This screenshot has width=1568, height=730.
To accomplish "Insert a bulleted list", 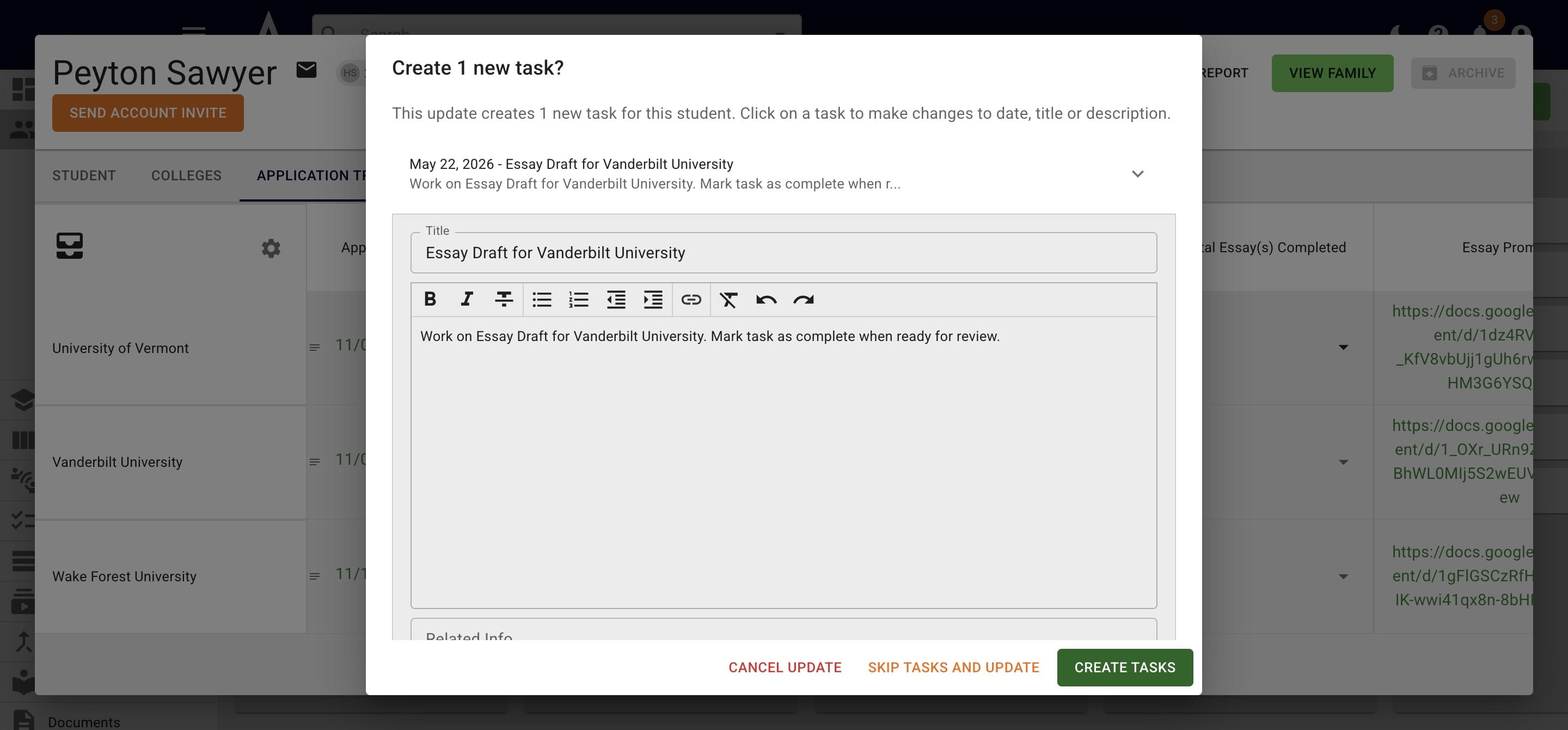I will 542,299.
